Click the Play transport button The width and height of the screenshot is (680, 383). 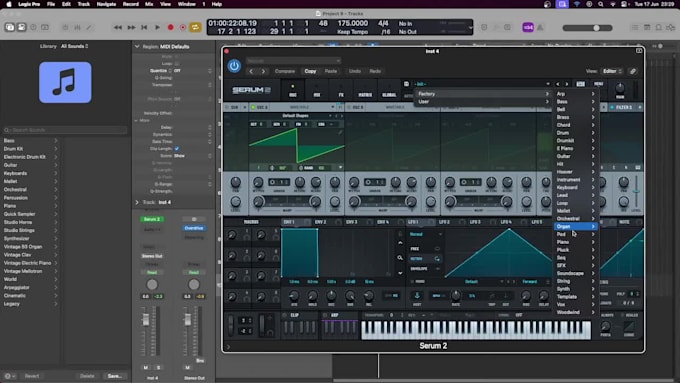pyautogui.click(x=157, y=27)
